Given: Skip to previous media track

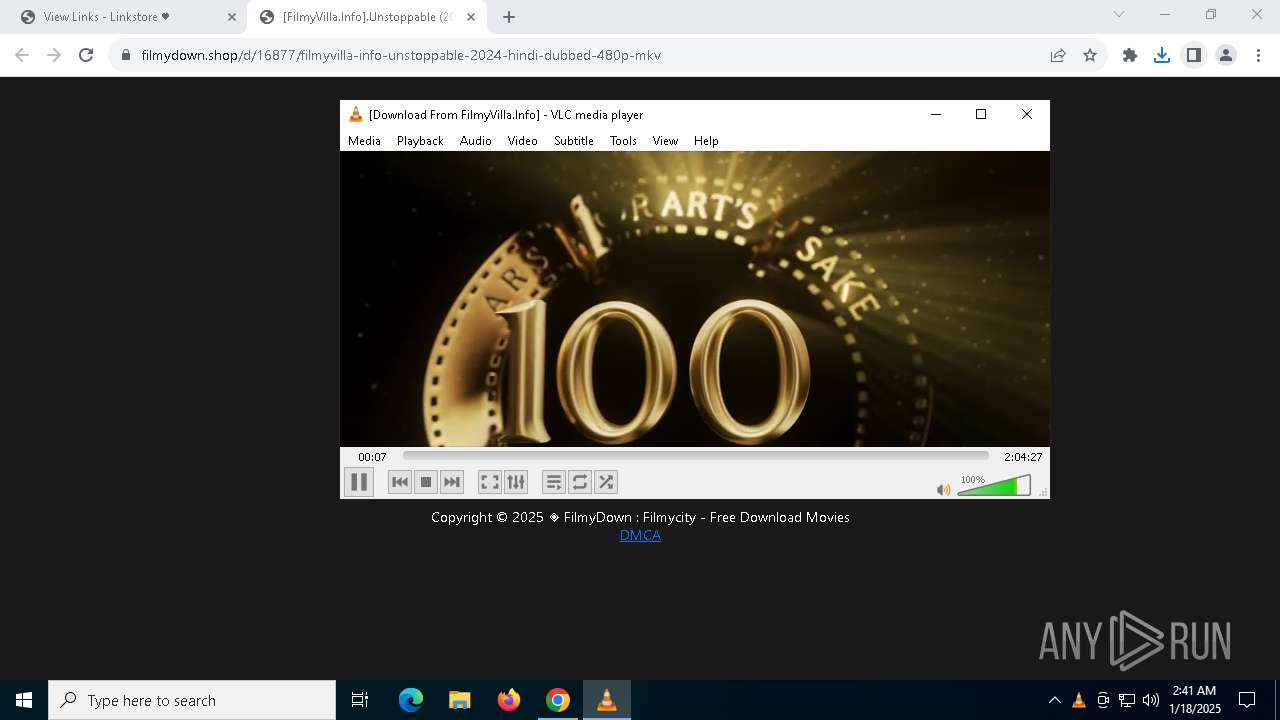Looking at the screenshot, I should 400,482.
